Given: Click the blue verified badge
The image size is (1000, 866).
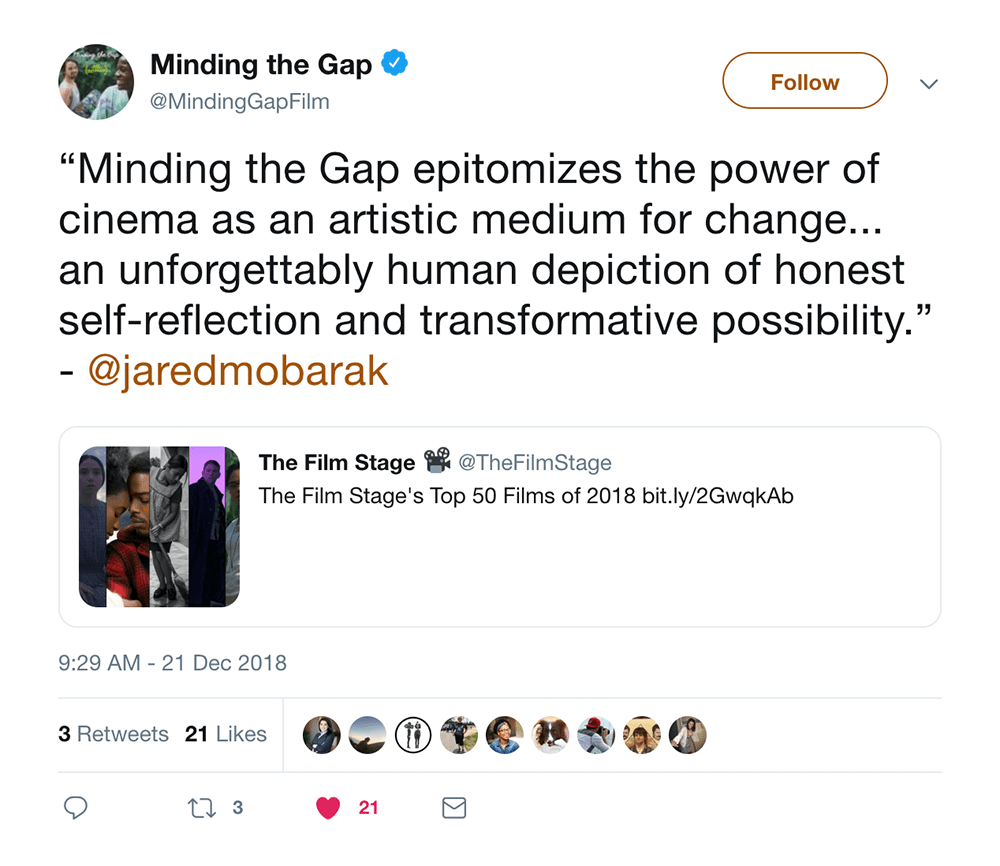Looking at the screenshot, I should 396,65.
